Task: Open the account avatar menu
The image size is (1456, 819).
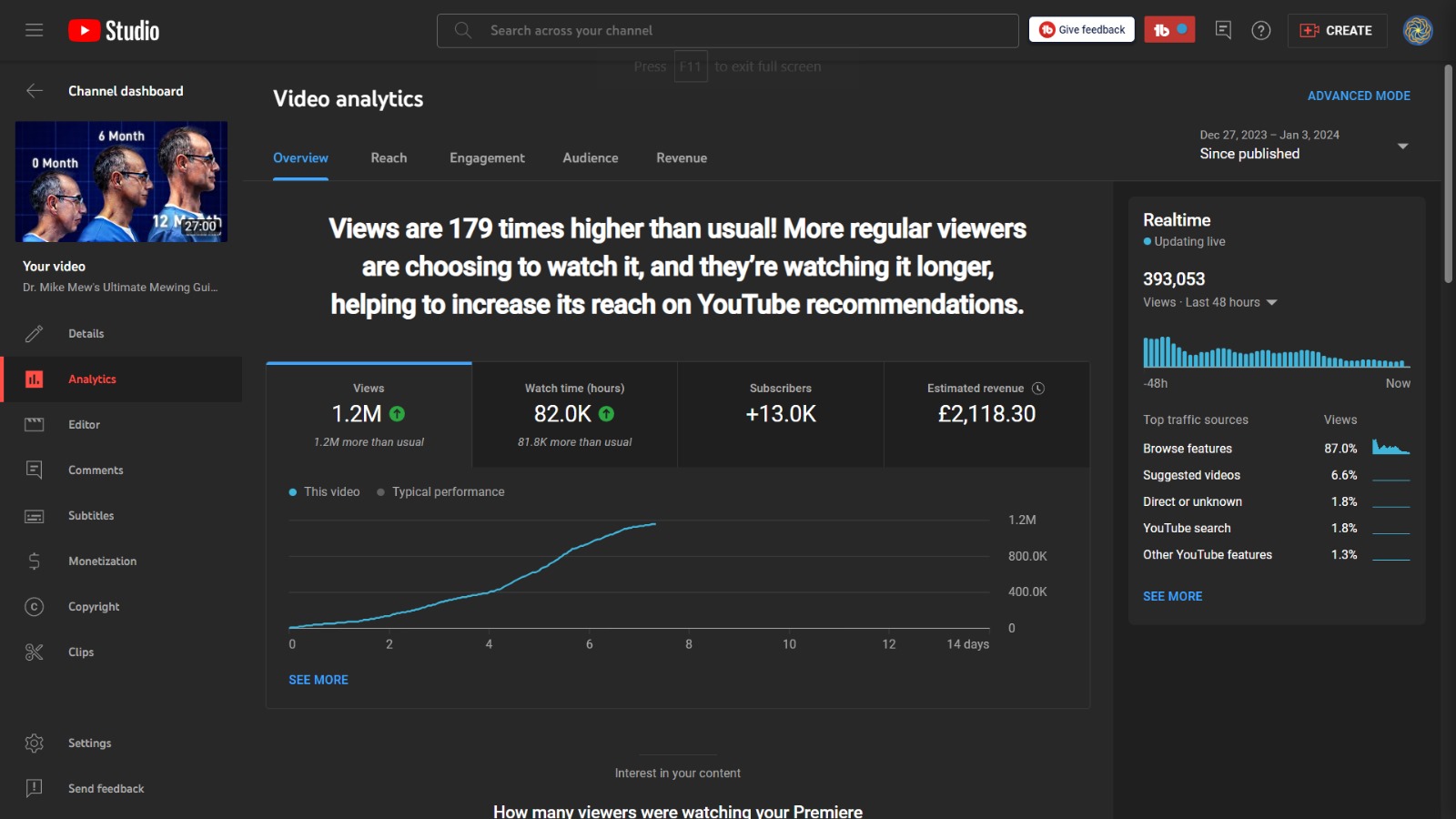Action: coord(1418,30)
